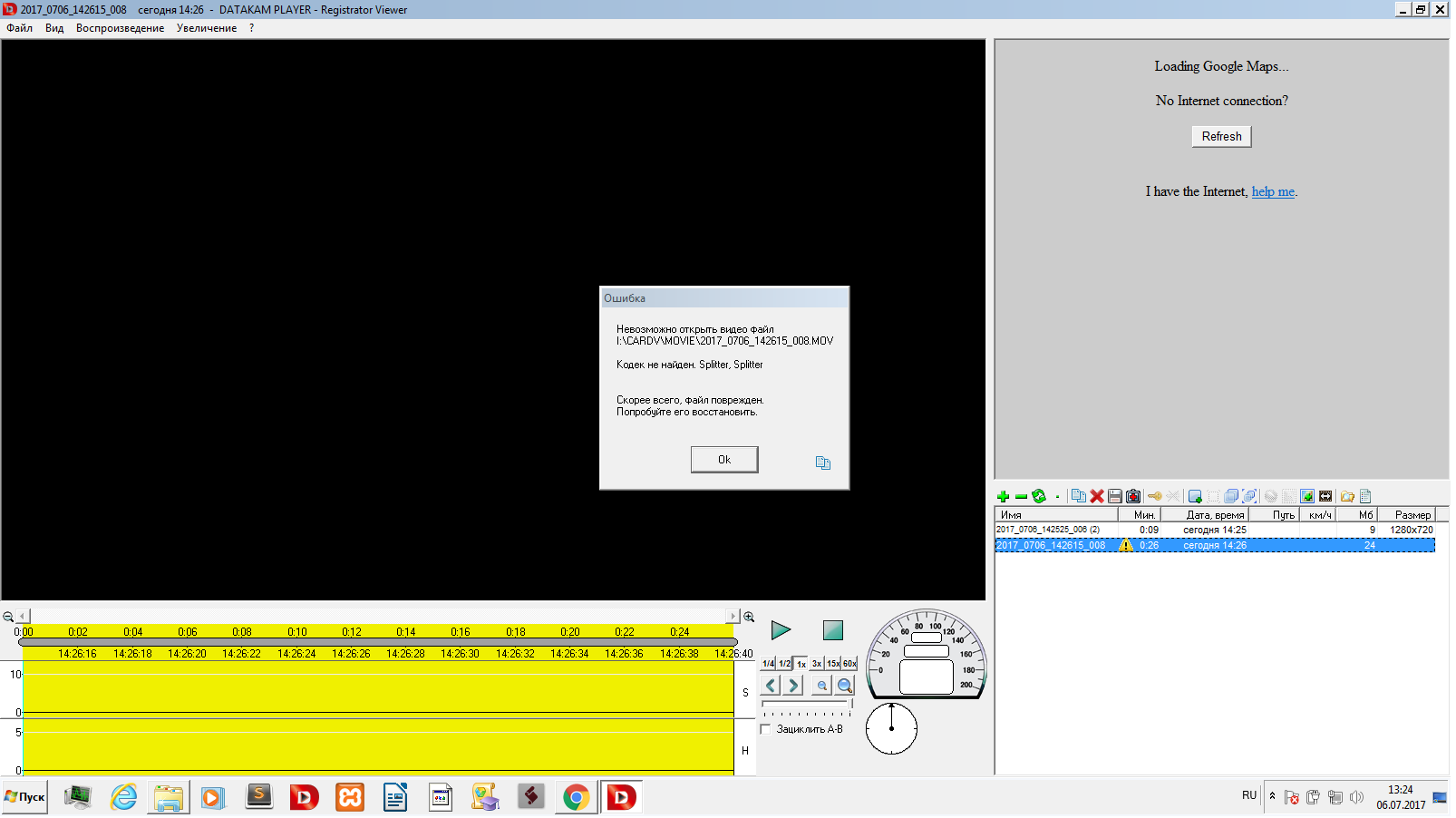Screen dimensions: 1456x818
Task: Click the timeline zoom-in magnifier icon
Action: (749, 617)
